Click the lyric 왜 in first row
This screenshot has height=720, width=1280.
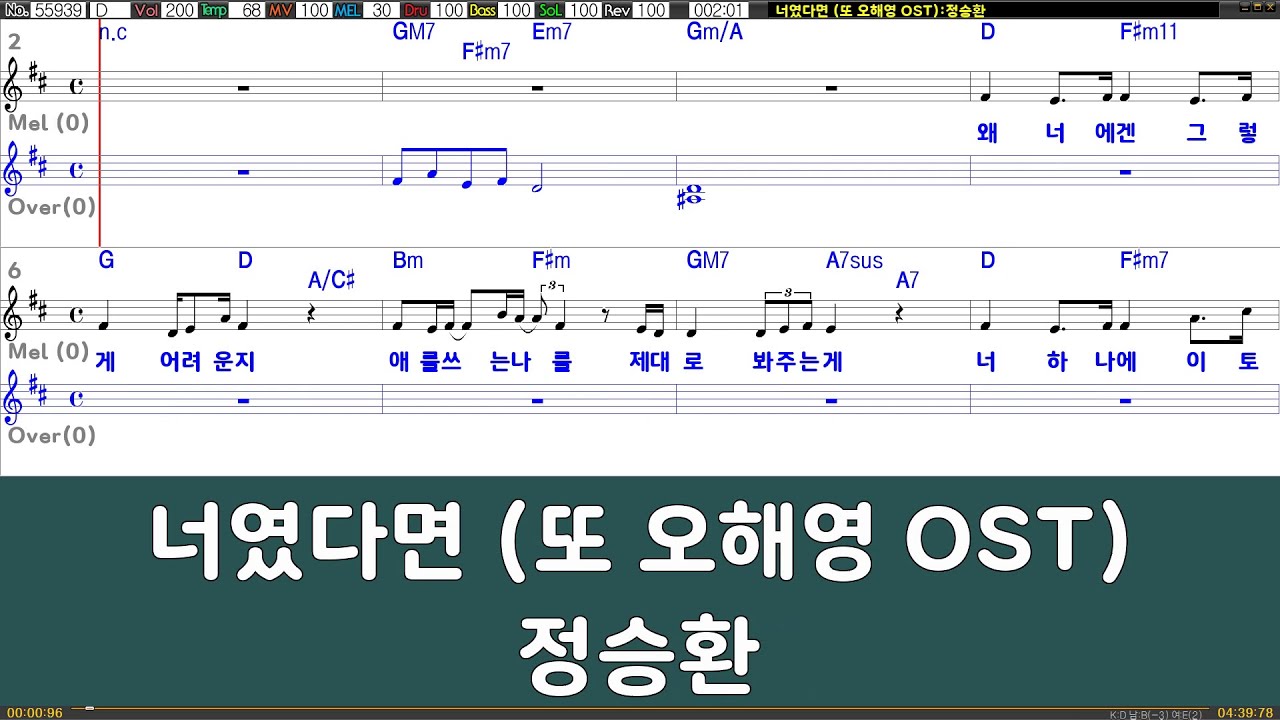[x=988, y=134]
